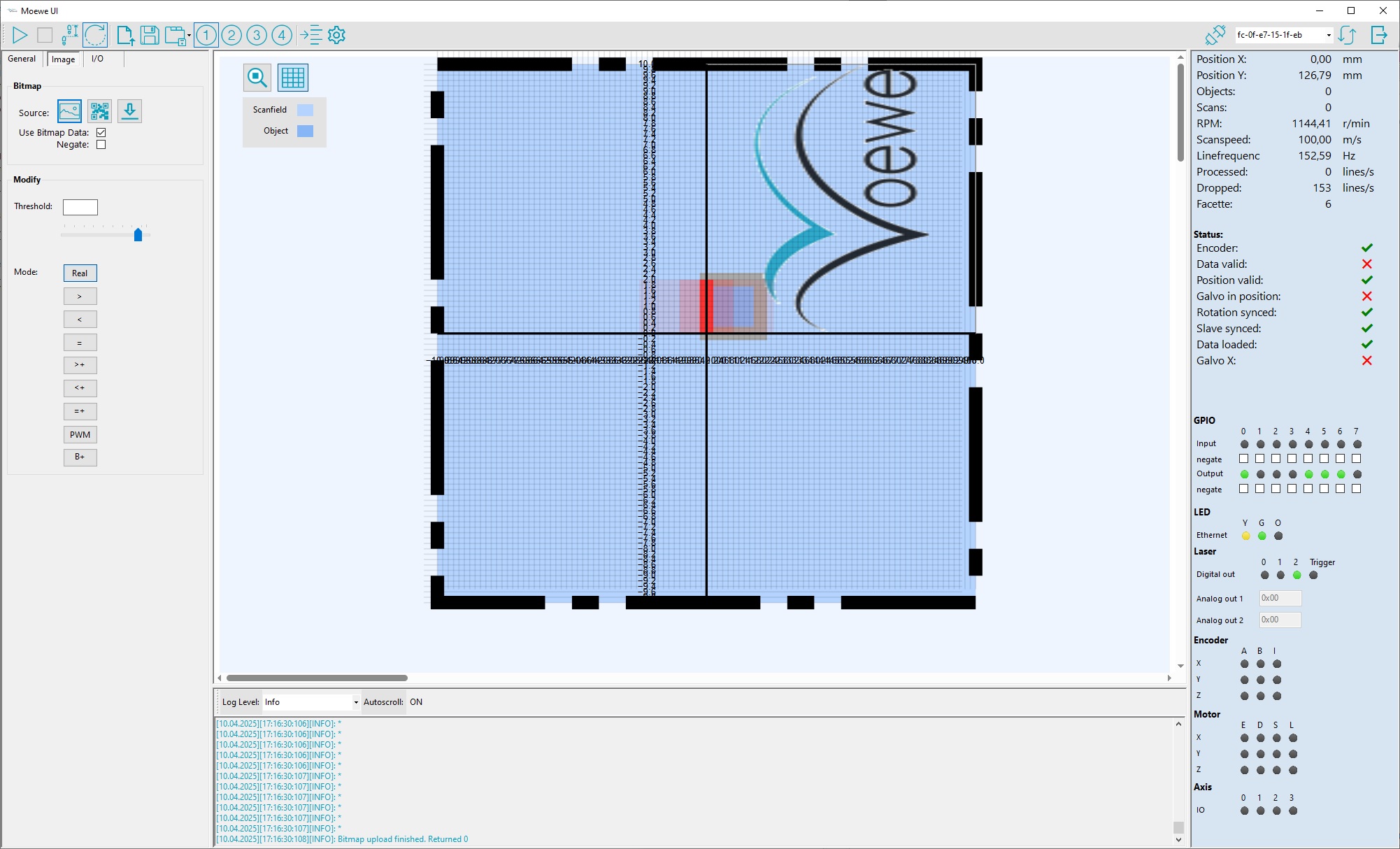
Task: Check GPIO Input negate box 3
Action: pos(1292,459)
